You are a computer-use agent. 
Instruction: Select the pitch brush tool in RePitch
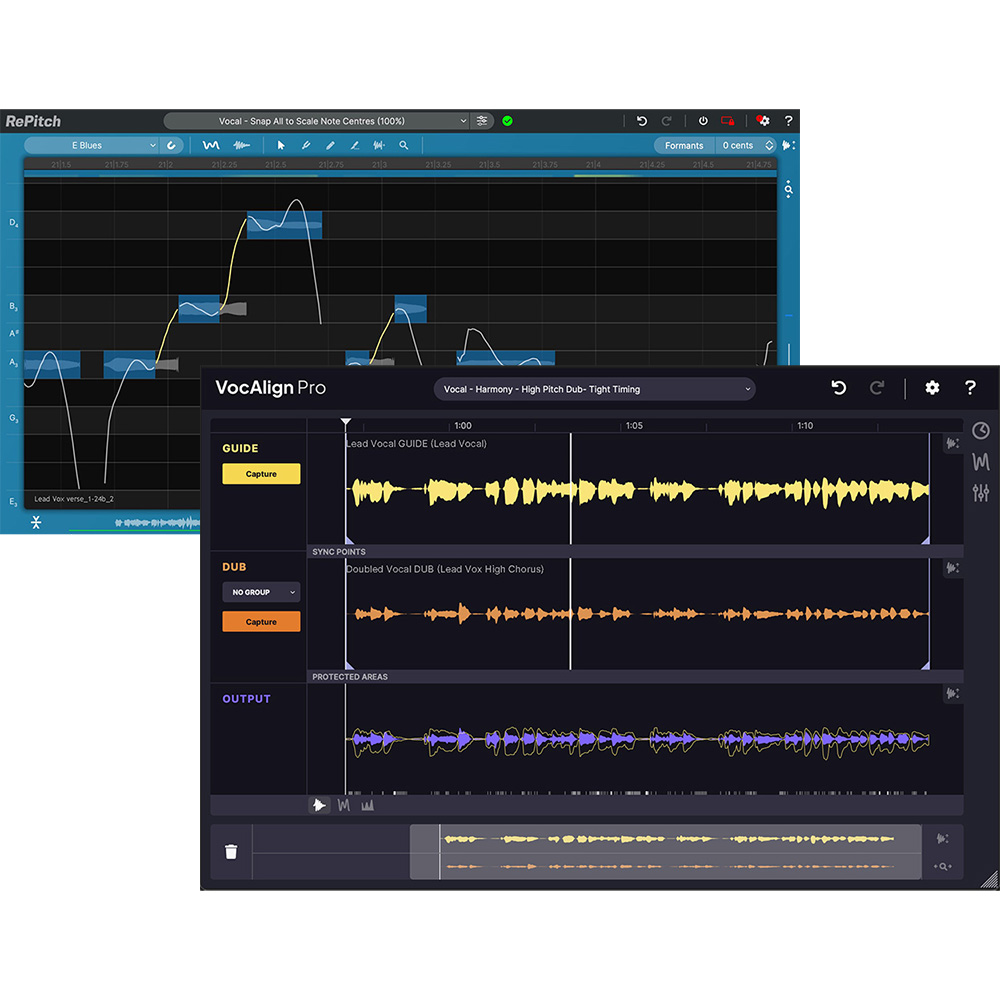click(306, 145)
